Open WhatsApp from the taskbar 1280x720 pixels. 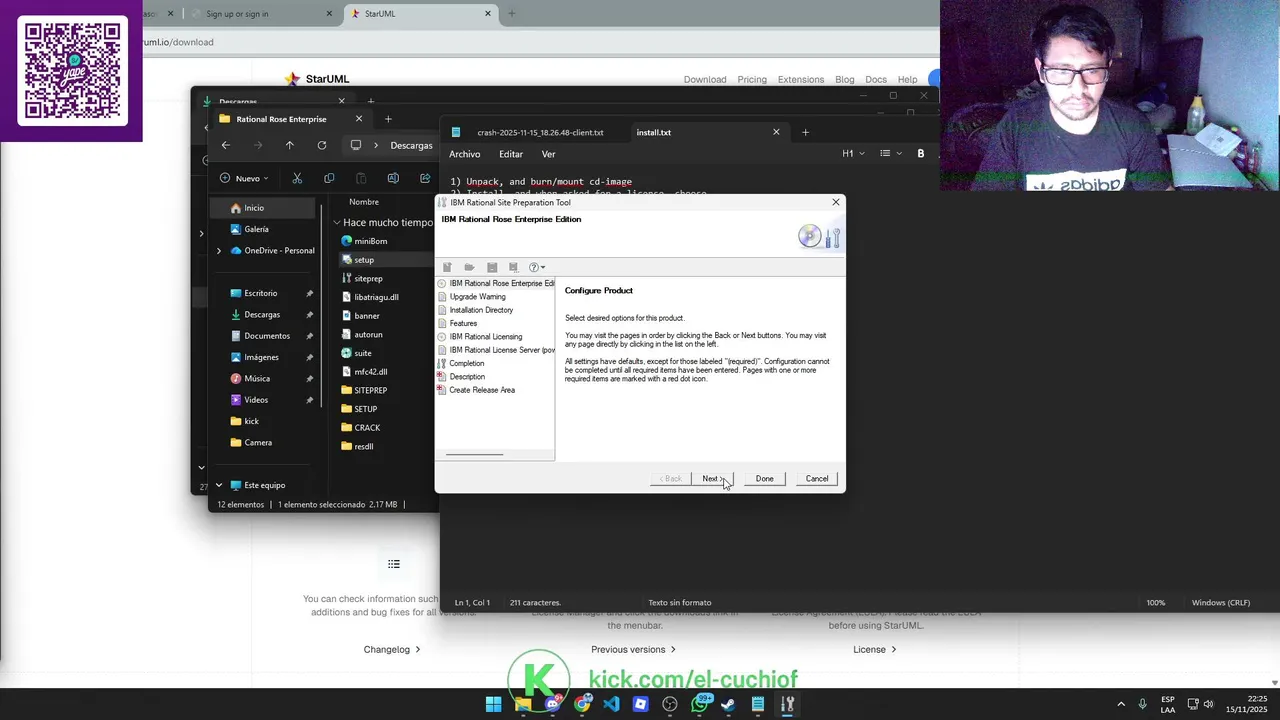coord(699,704)
